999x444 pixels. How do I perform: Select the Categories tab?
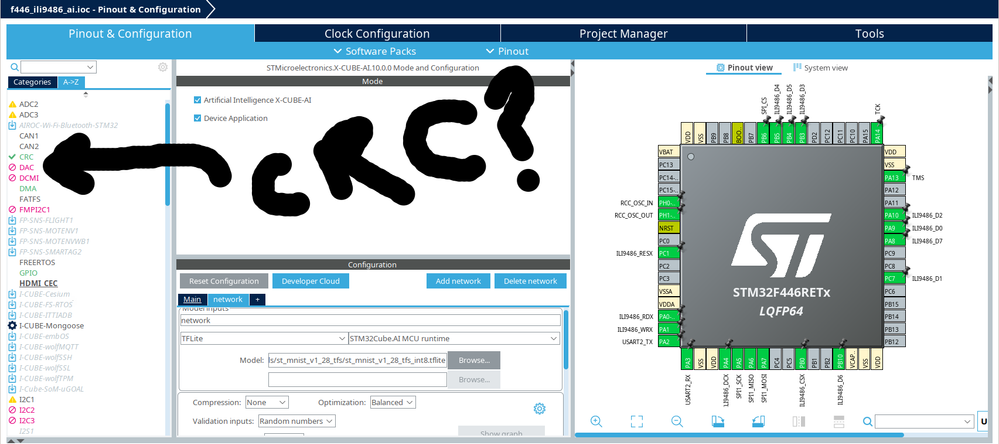point(32,82)
